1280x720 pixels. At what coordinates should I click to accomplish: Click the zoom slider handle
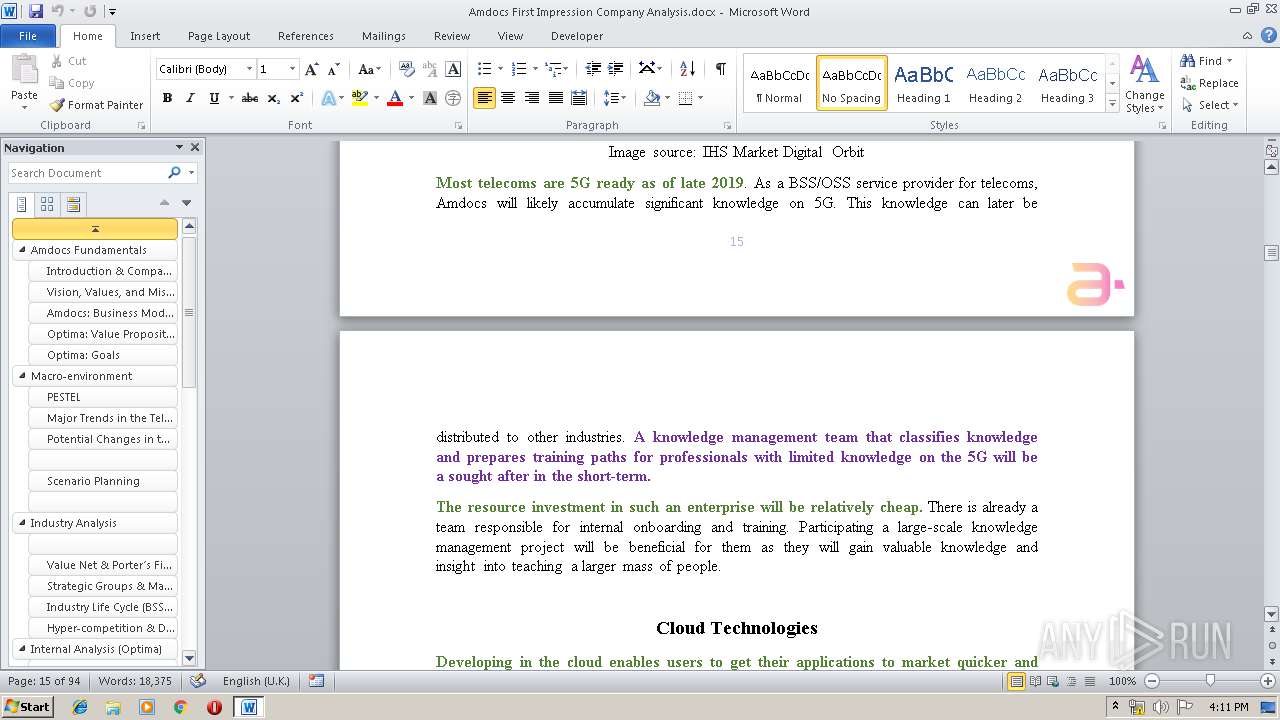[1210, 681]
